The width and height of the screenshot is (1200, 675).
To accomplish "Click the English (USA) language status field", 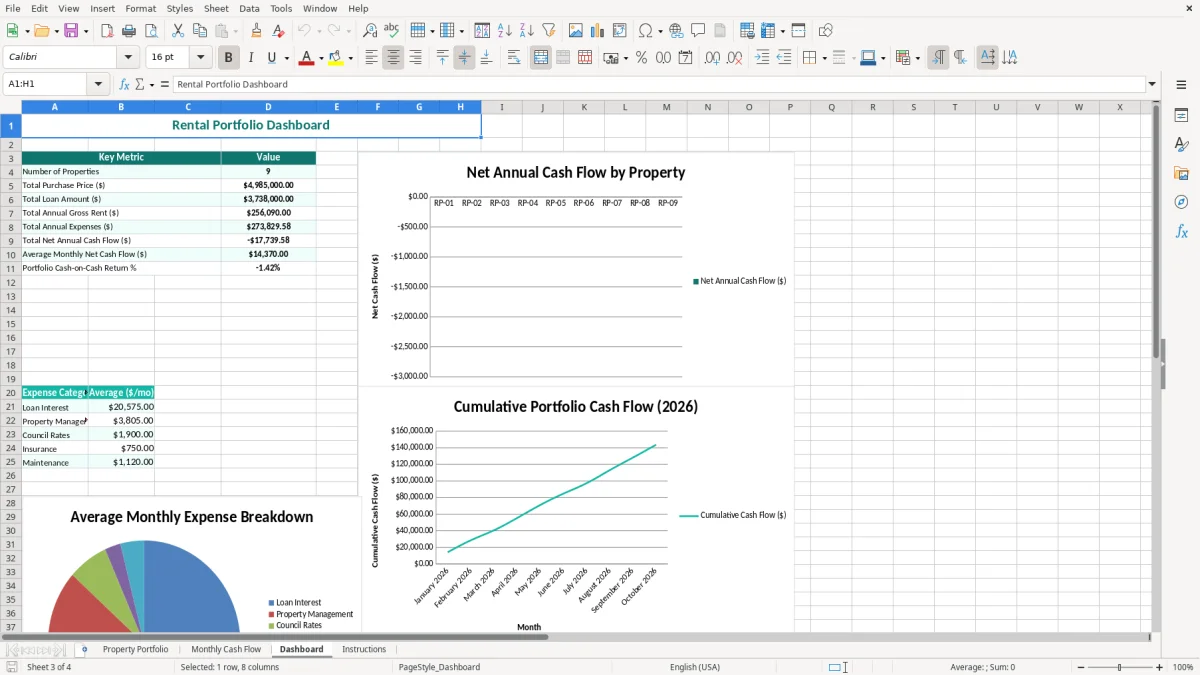I will (695, 667).
